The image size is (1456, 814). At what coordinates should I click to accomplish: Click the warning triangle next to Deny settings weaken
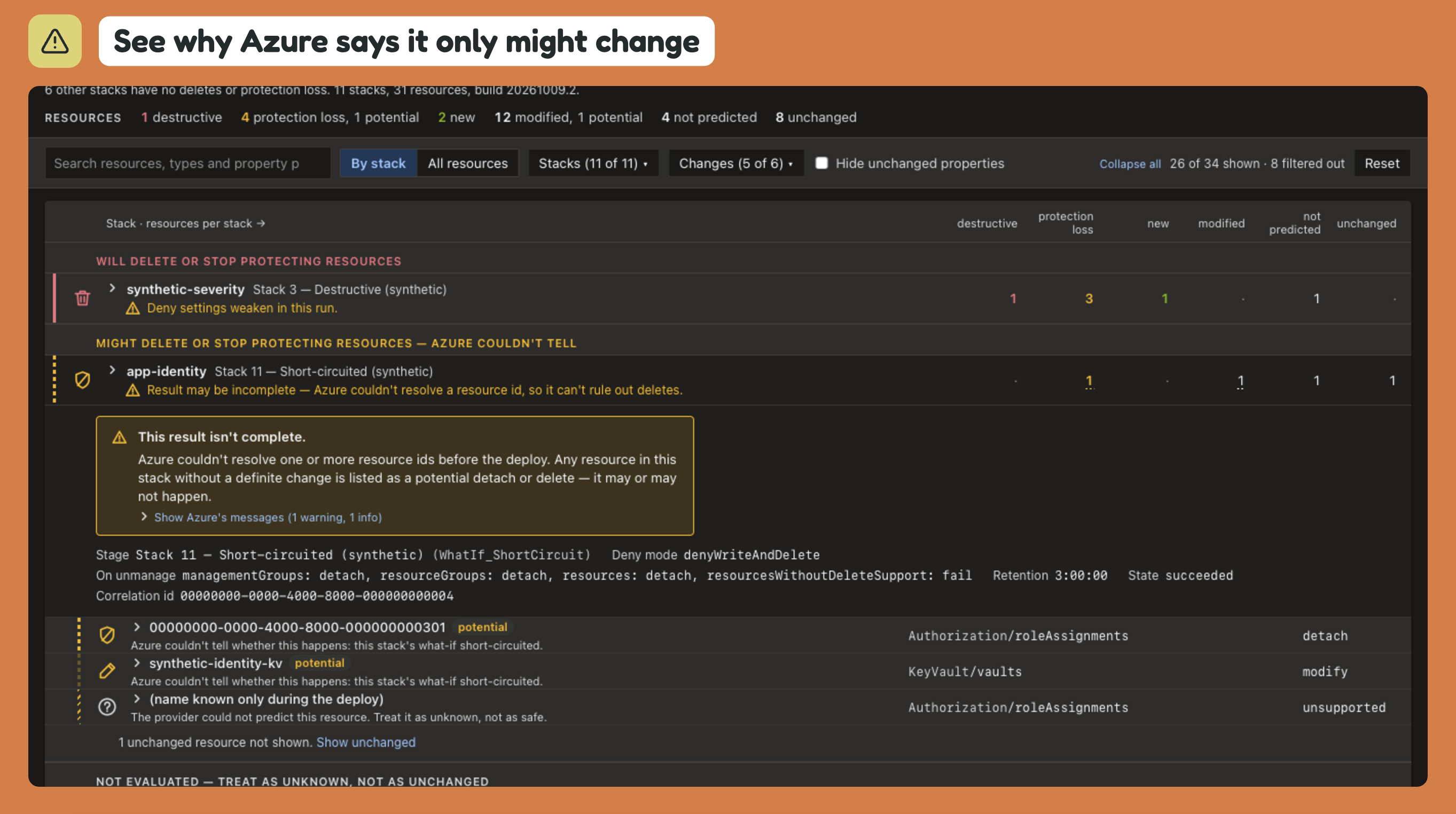pos(133,308)
